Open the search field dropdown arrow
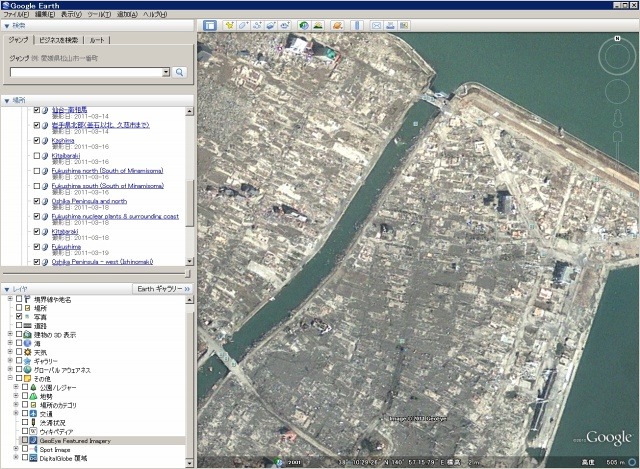Image resolution: width=640 pixels, height=469 pixels. point(166,72)
